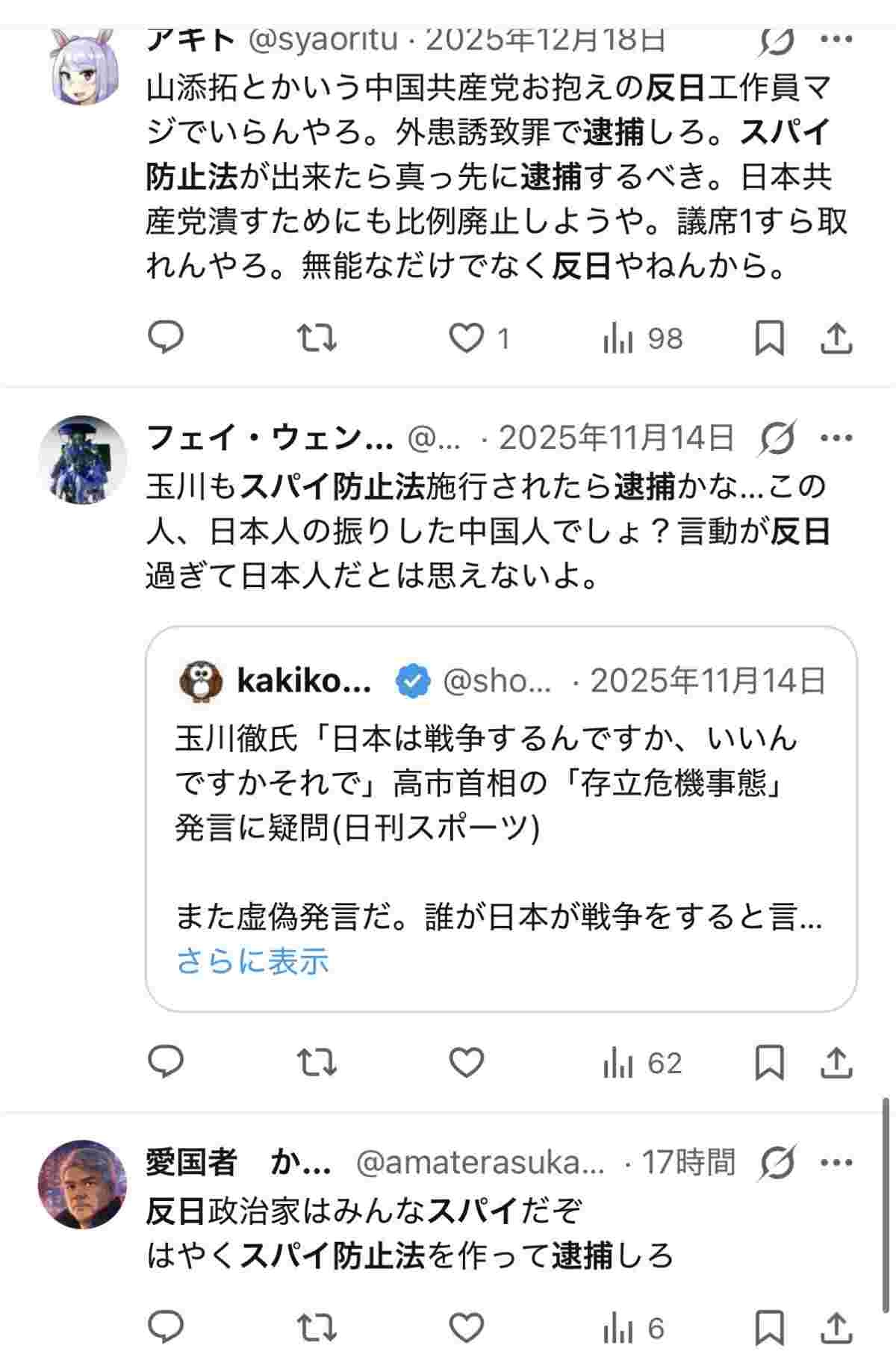This screenshot has width=896, height=1366.
Task: Bookmark the @syaoritu tweet
Action: [x=769, y=340]
